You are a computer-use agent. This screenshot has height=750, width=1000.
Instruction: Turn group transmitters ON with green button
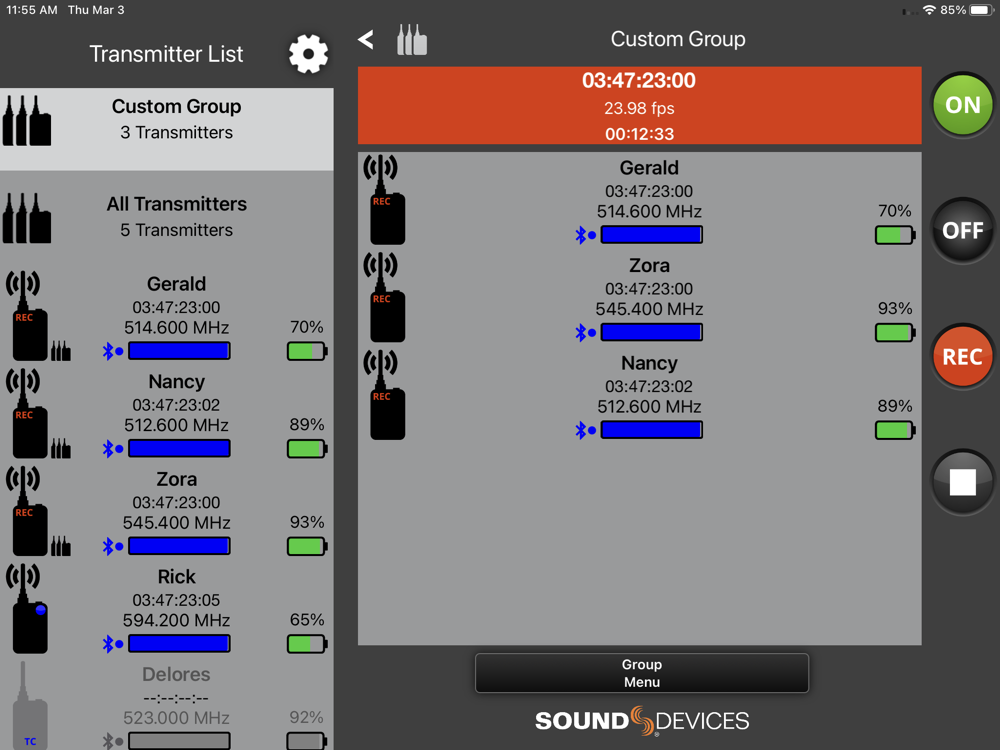point(962,105)
